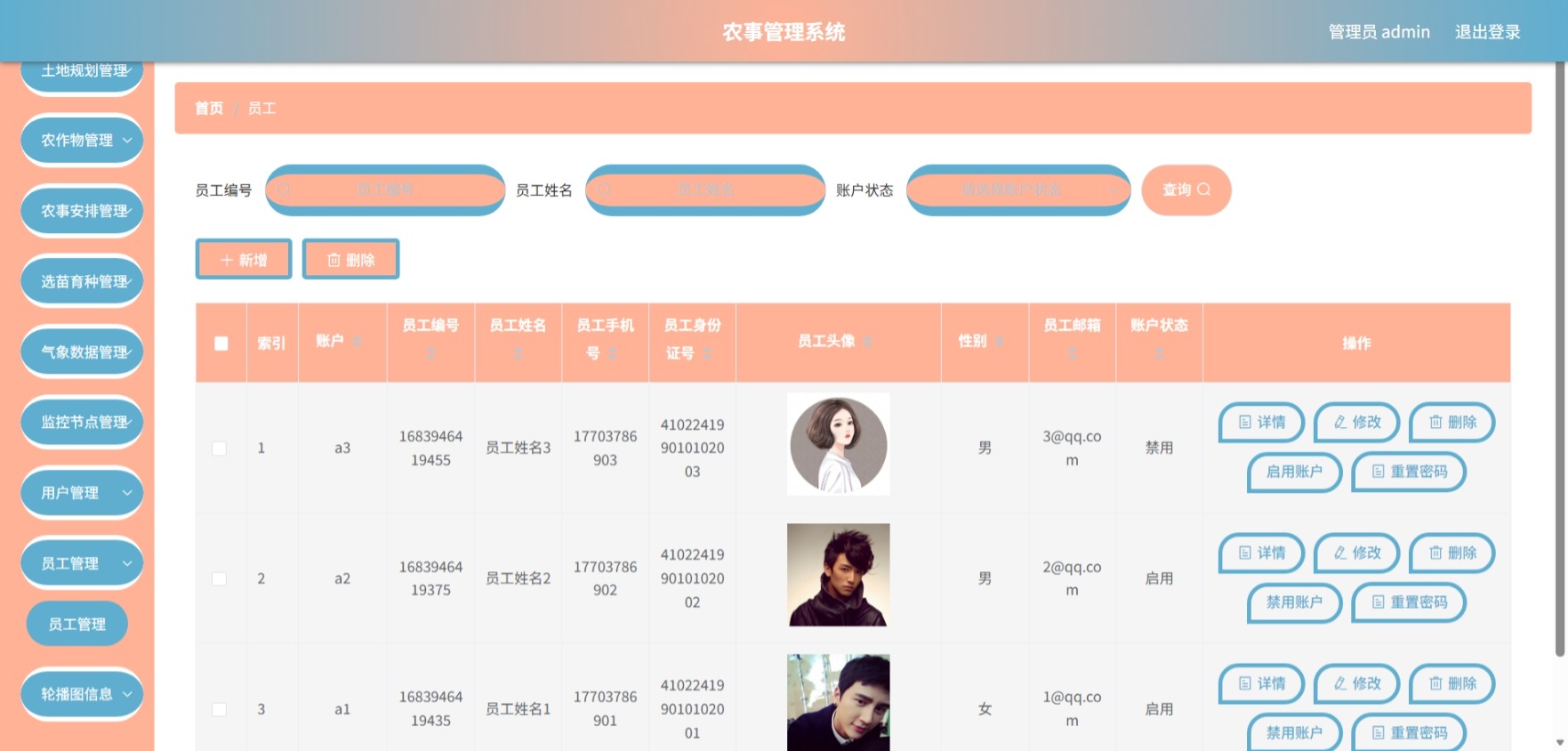Image resolution: width=1568 pixels, height=751 pixels.
Task: Expand the 轮播图信息 sidebar menu
Action: (x=82, y=694)
